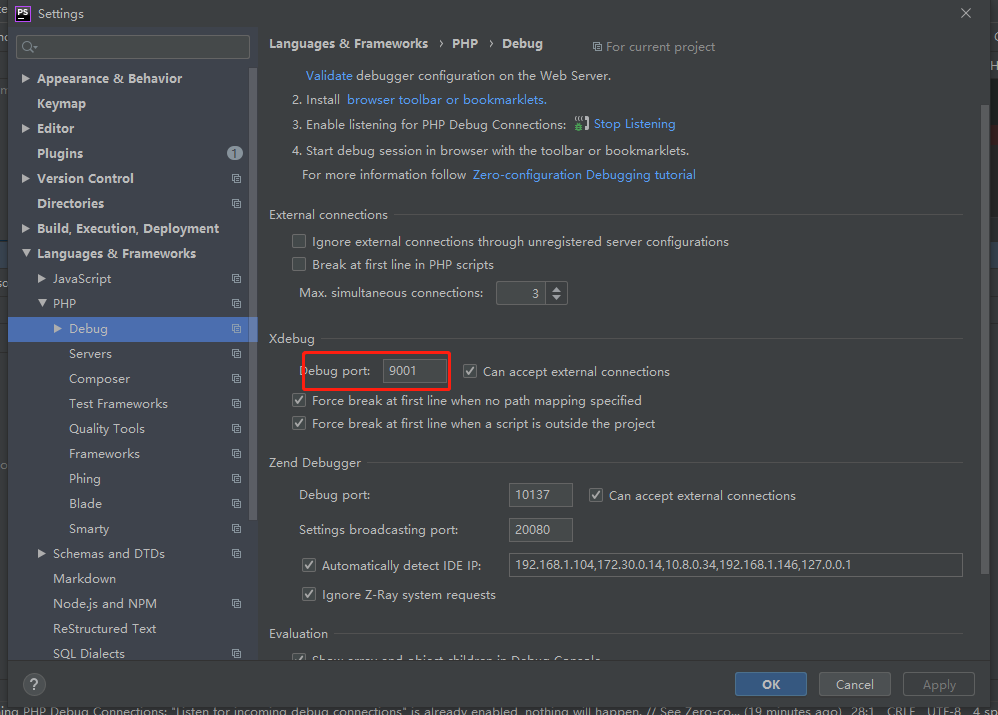Expand the Debug tree node arrow
This screenshot has width=998, height=715.
point(57,329)
